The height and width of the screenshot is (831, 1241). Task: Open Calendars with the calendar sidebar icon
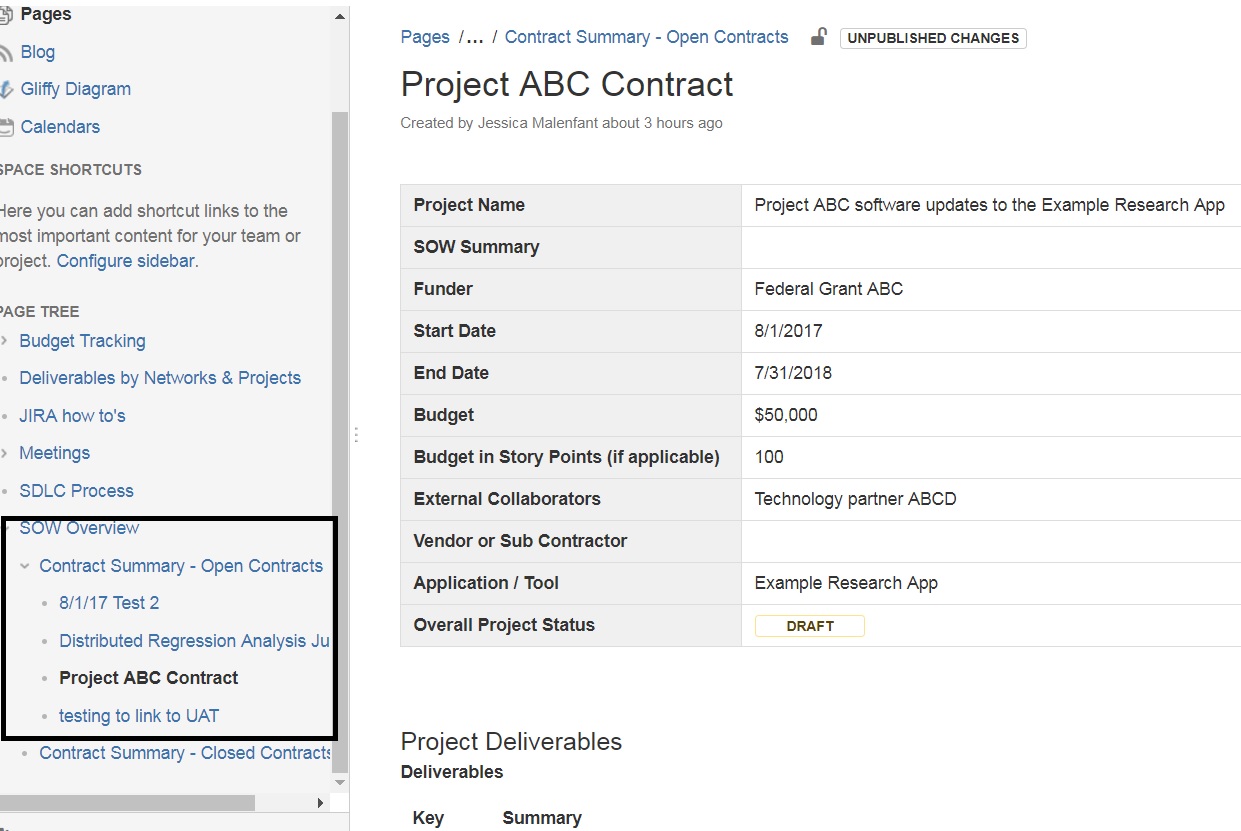pos(10,126)
